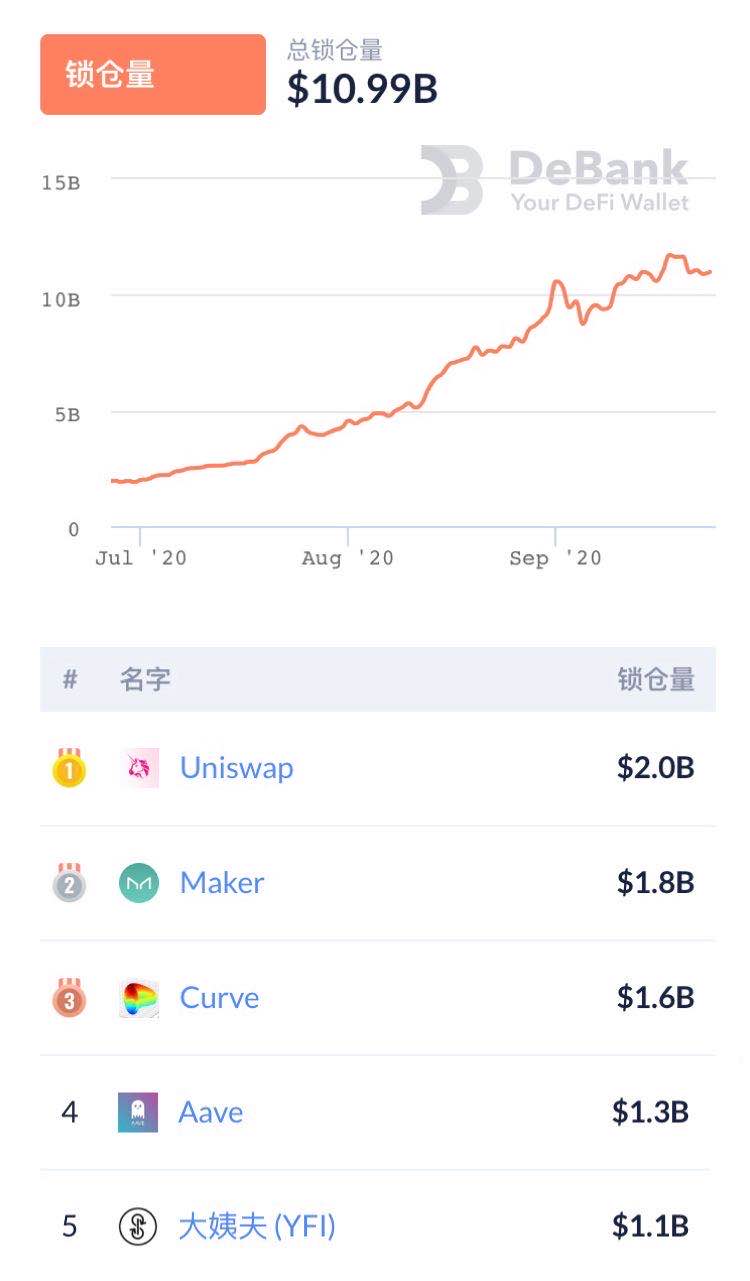Open the Aave project link
The height and width of the screenshot is (1281, 750).
point(210,1112)
